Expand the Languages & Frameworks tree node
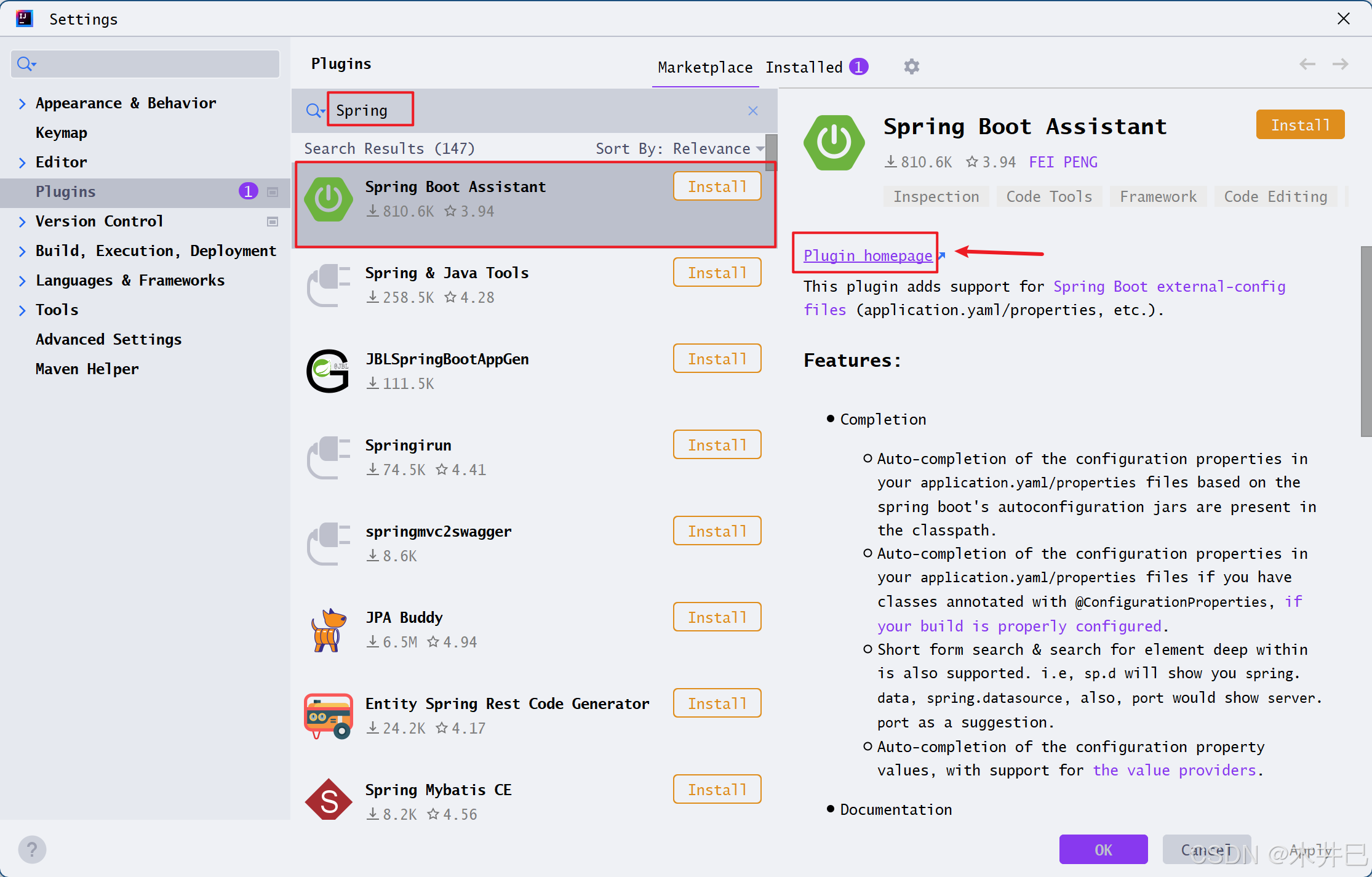Viewport: 1372px width, 877px height. click(22, 281)
